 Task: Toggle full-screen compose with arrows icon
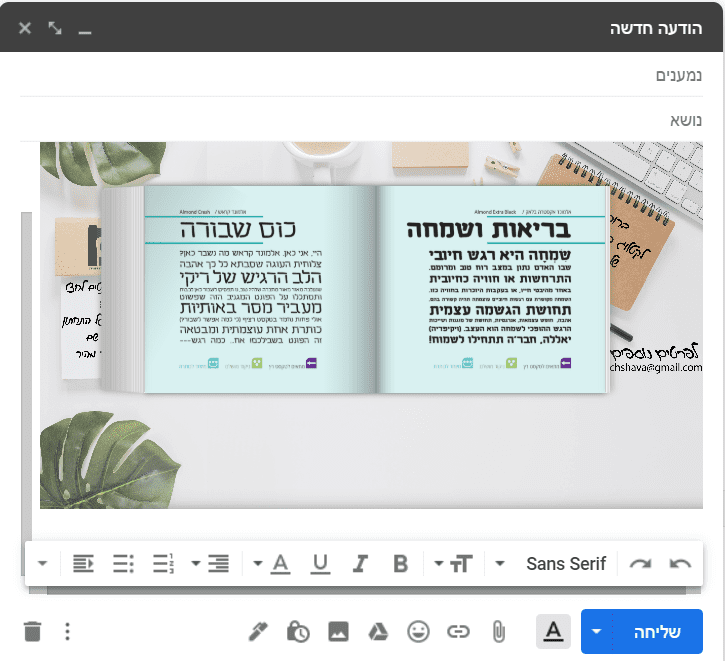[55, 28]
